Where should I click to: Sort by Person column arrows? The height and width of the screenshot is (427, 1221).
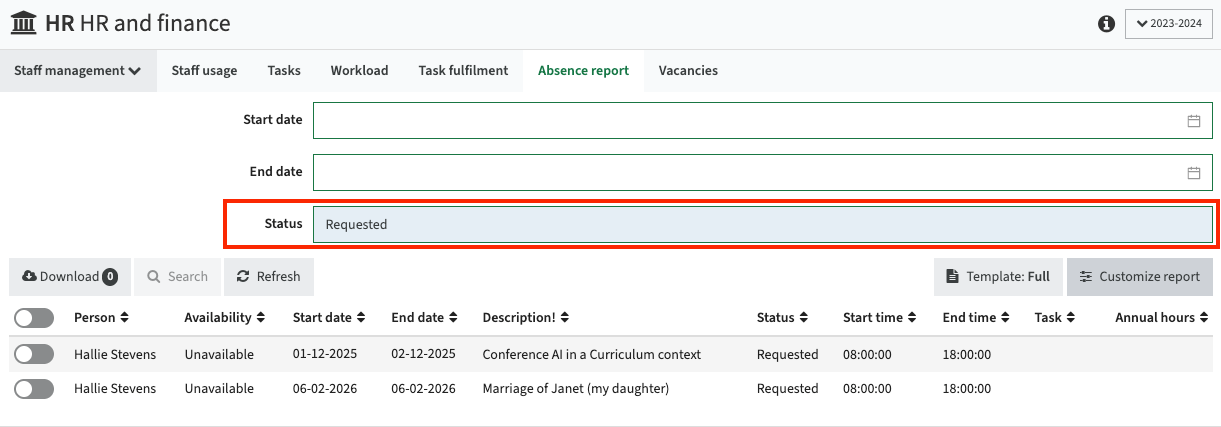point(124,318)
